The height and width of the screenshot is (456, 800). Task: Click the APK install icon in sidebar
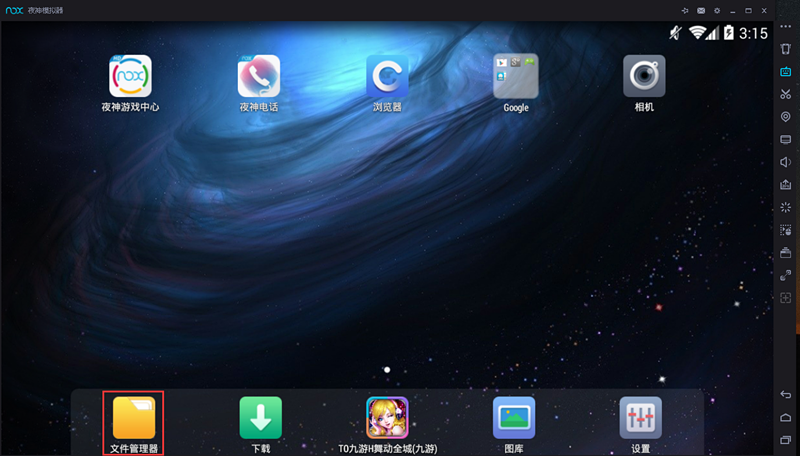tap(786, 185)
